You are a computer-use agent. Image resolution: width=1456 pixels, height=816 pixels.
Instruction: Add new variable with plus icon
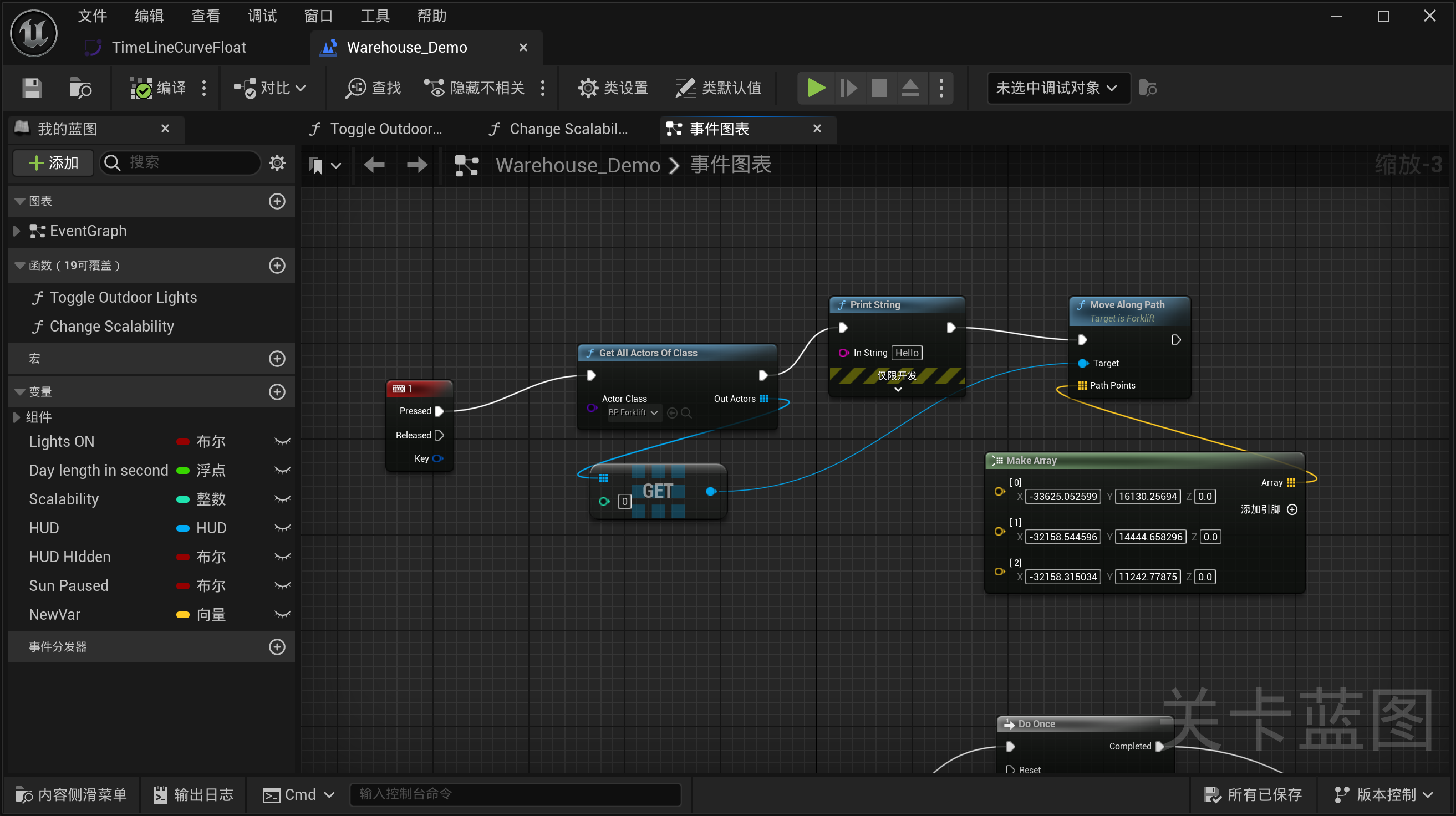tap(277, 391)
